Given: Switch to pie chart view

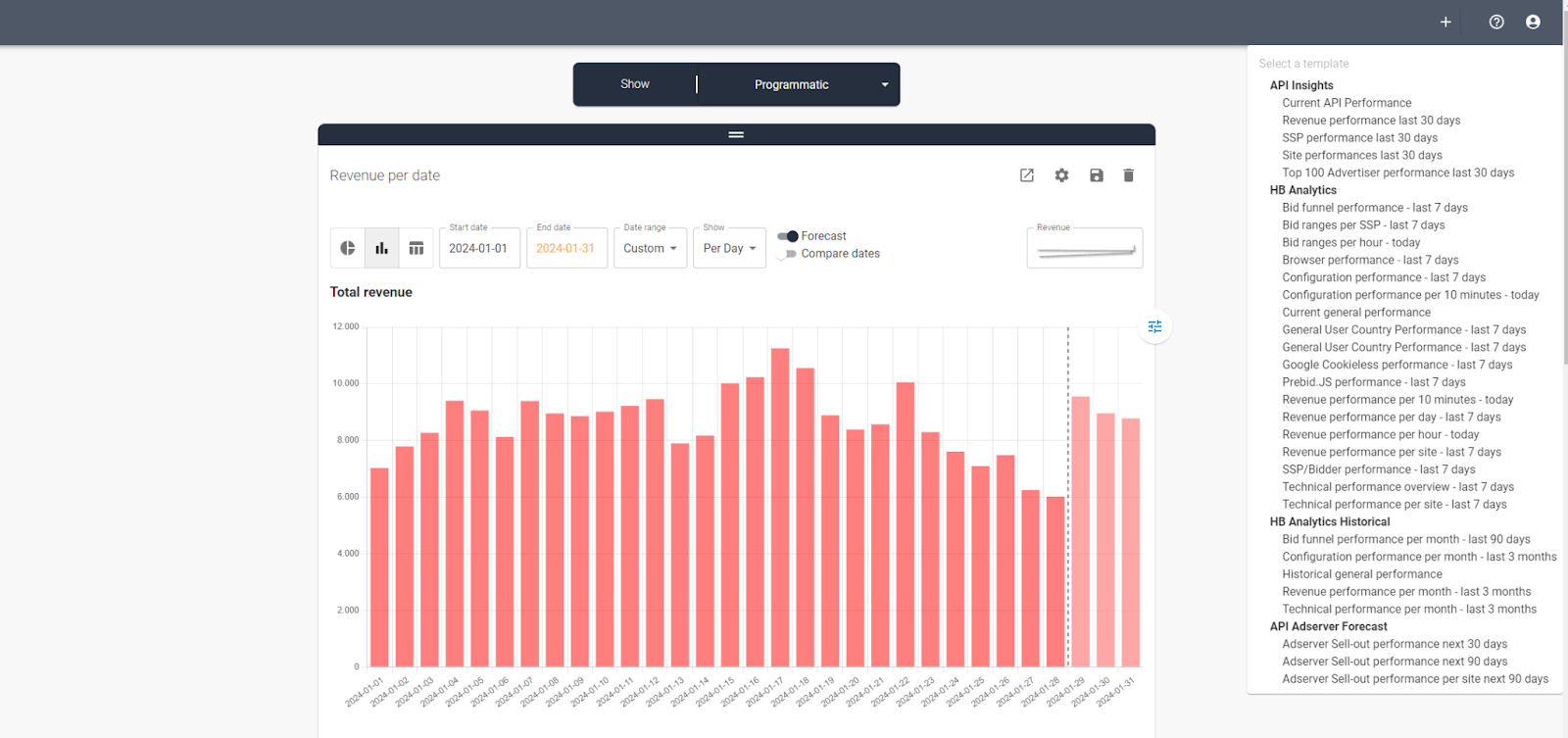Looking at the screenshot, I should pyautogui.click(x=348, y=248).
